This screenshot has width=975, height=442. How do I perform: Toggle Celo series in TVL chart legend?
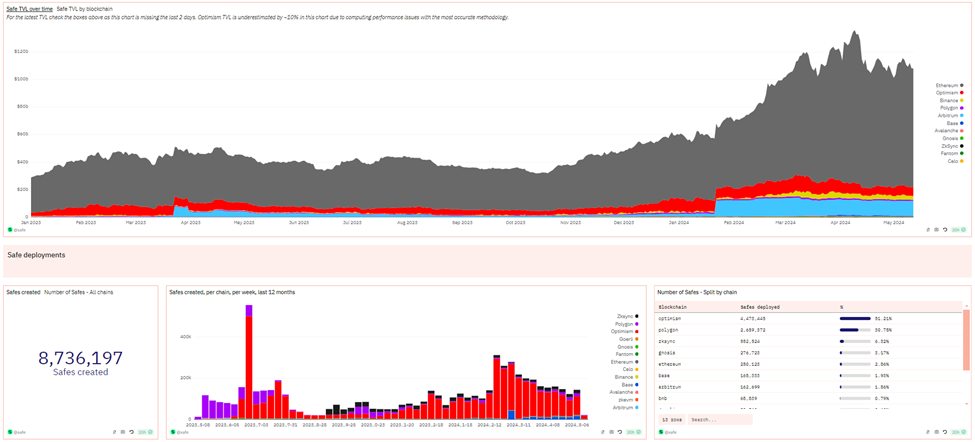pos(957,161)
